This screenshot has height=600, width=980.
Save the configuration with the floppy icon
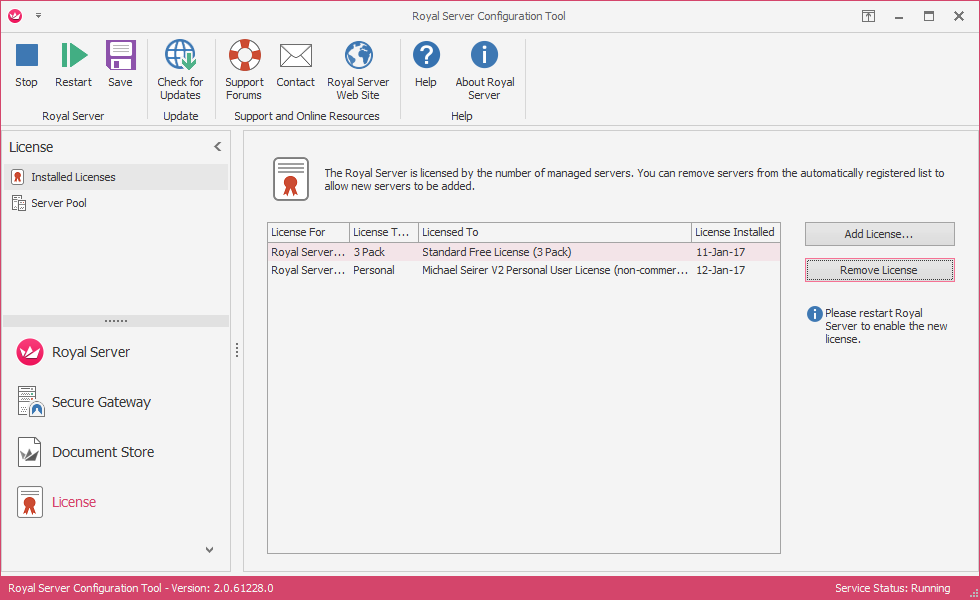[x=120, y=64]
